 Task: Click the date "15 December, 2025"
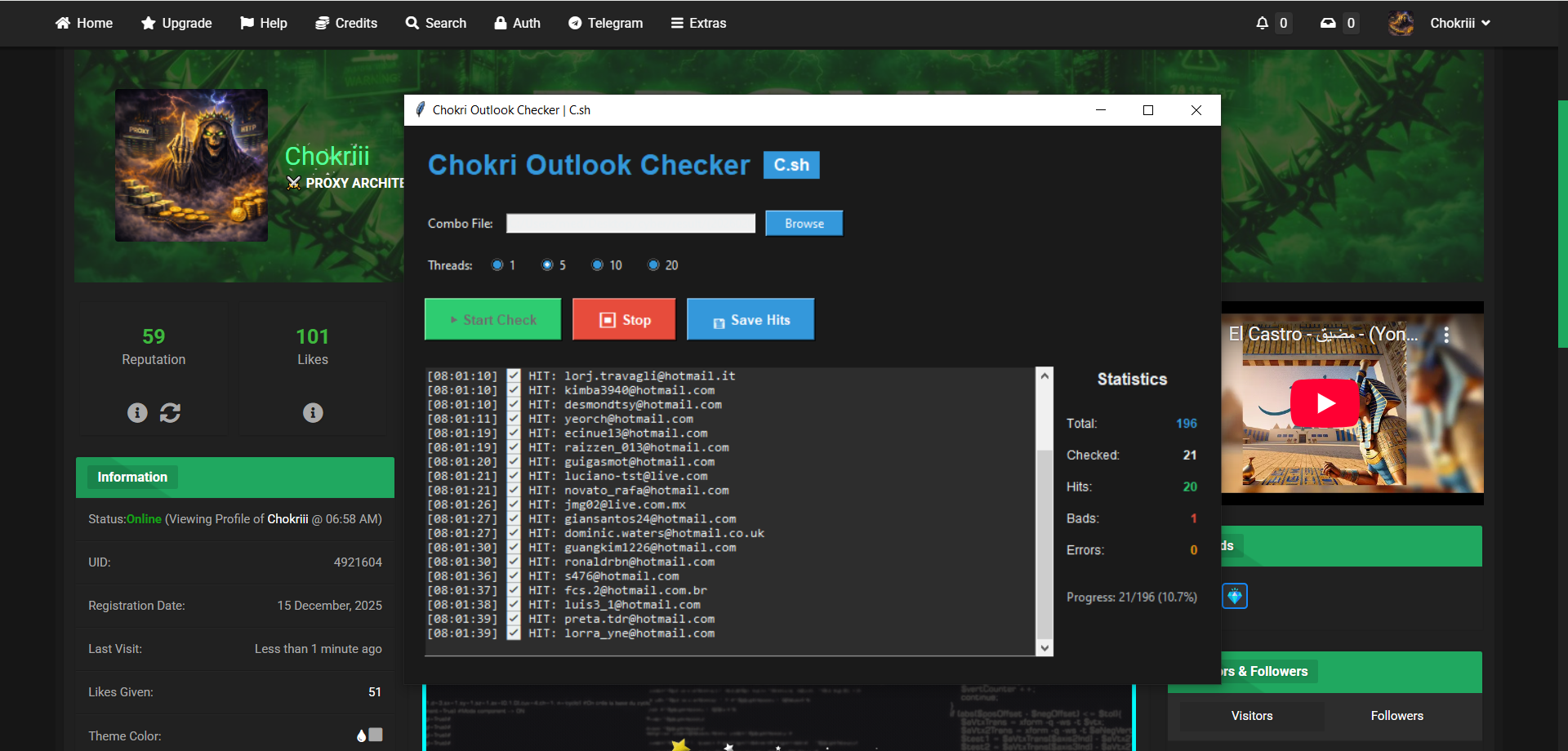[330, 606]
